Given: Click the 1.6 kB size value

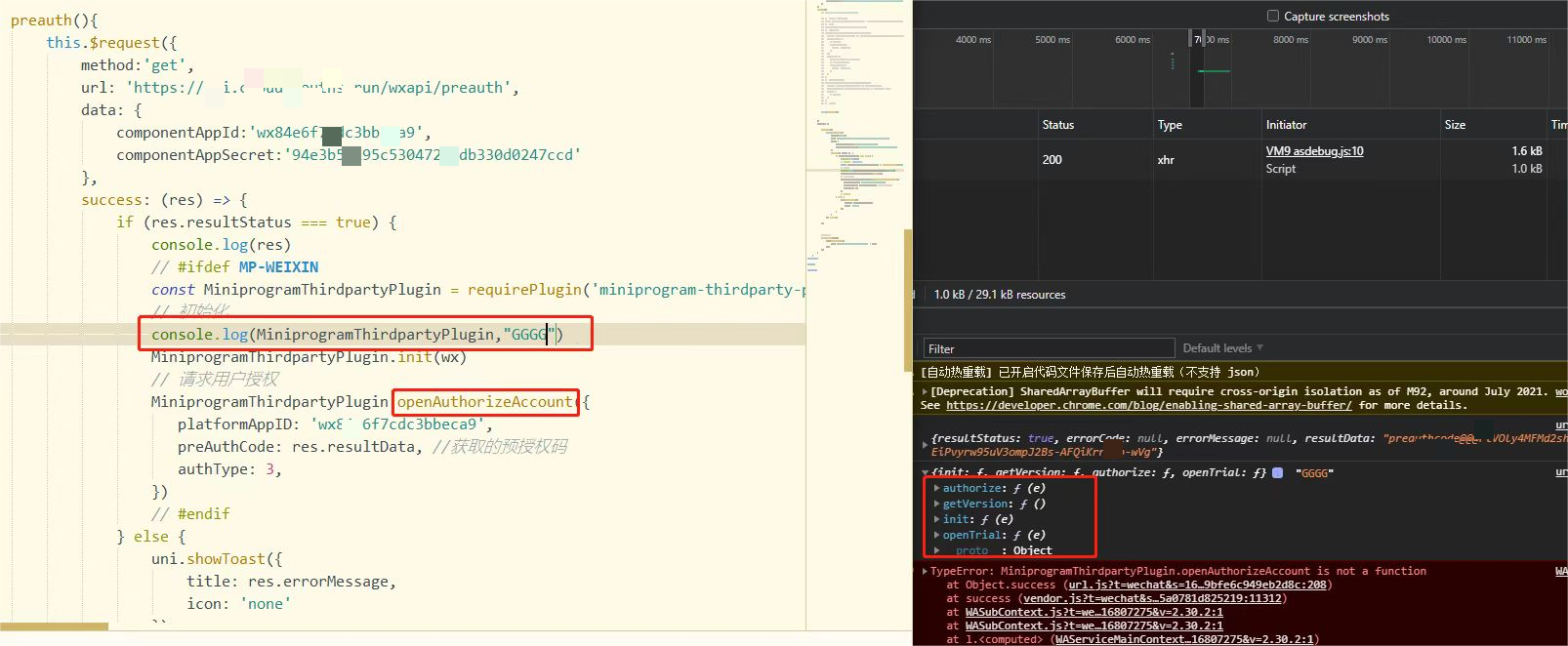Looking at the screenshot, I should pos(1527,151).
